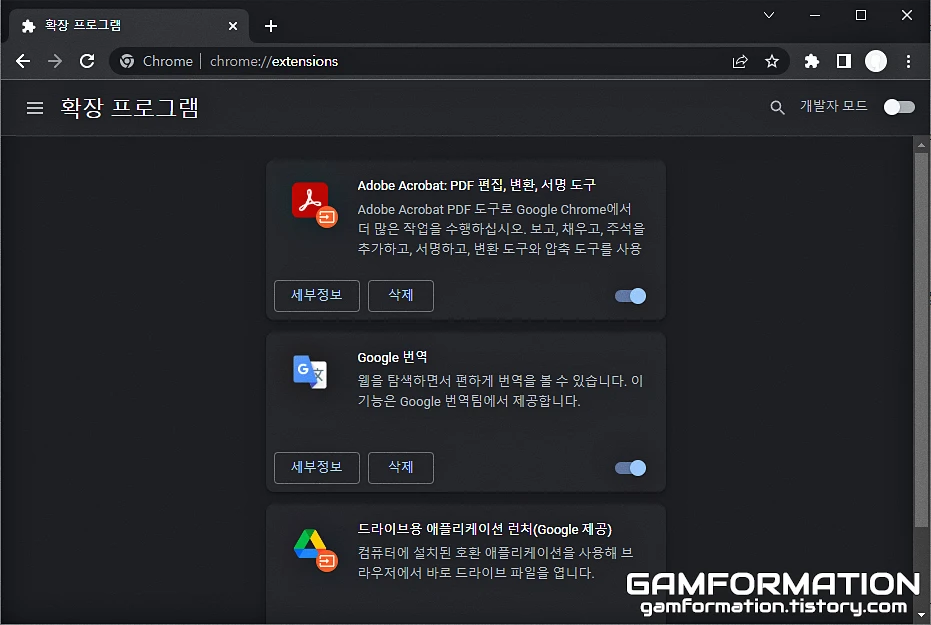The width and height of the screenshot is (931, 625).
Task: Click the Google Drive launcher extension icon
Action: pyautogui.click(x=315, y=549)
